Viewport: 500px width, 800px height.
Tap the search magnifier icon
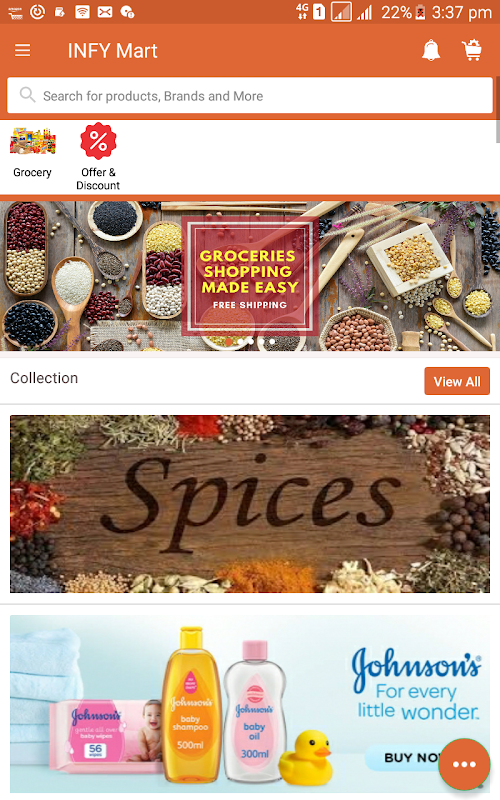(27, 95)
